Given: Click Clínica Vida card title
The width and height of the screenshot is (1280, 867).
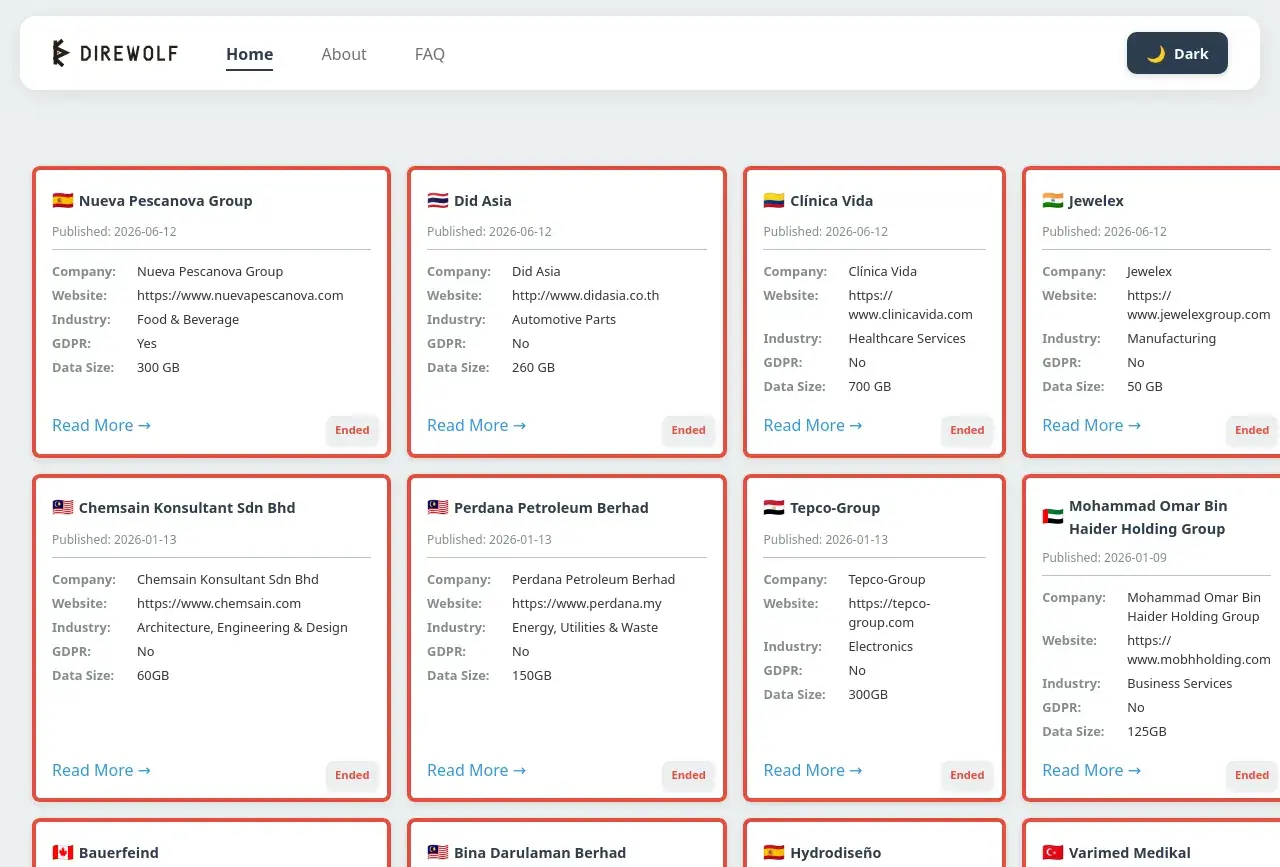Looking at the screenshot, I should click(831, 200).
